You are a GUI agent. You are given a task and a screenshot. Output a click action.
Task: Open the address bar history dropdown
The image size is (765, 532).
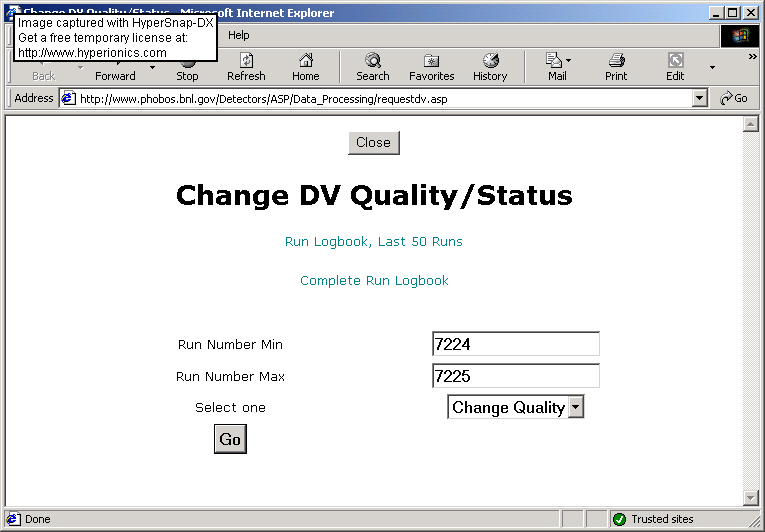700,98
